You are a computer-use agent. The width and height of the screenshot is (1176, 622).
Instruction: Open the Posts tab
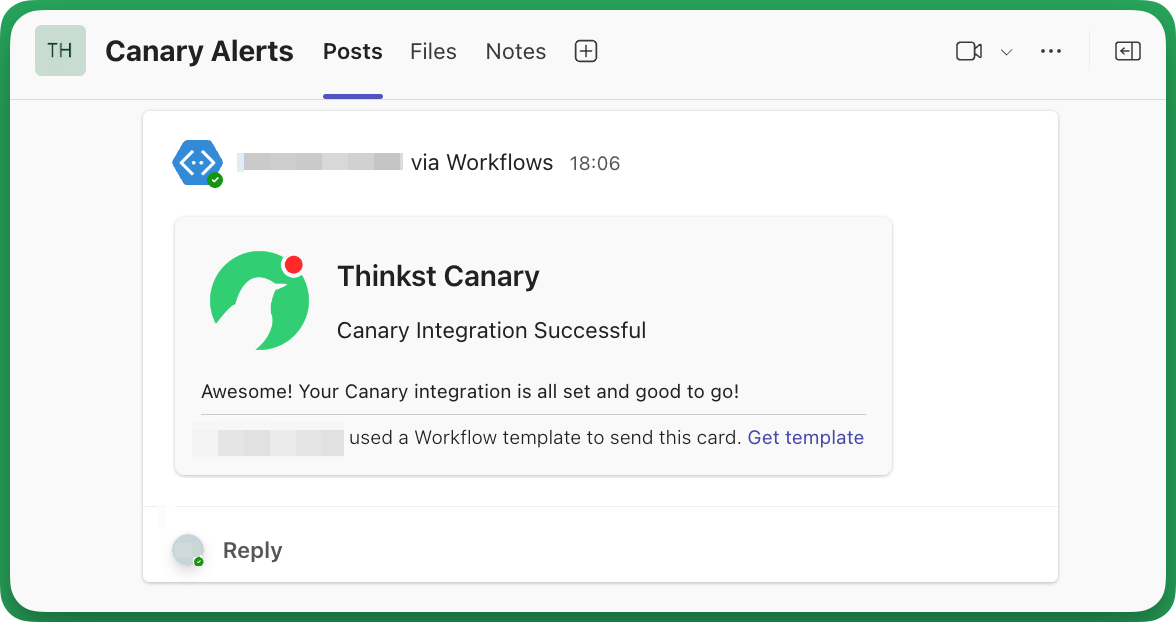pos(352,51)
